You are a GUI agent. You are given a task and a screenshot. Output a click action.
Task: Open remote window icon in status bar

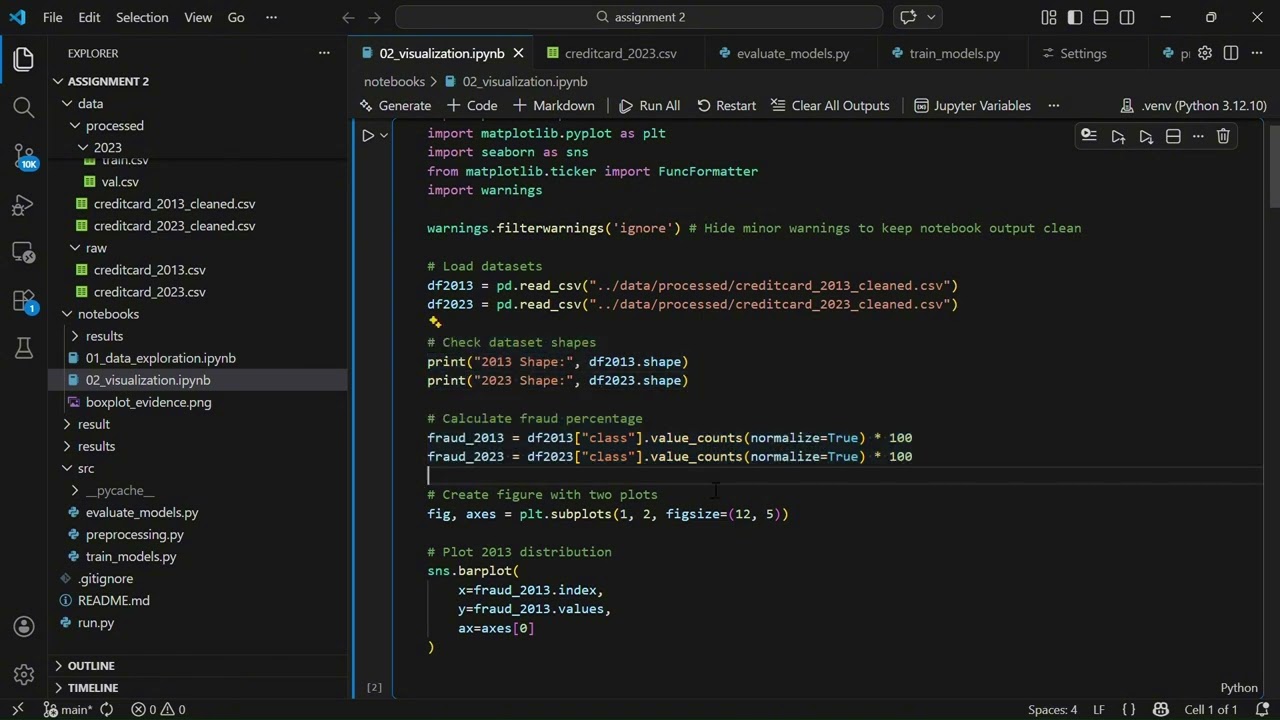click(18, 709)
